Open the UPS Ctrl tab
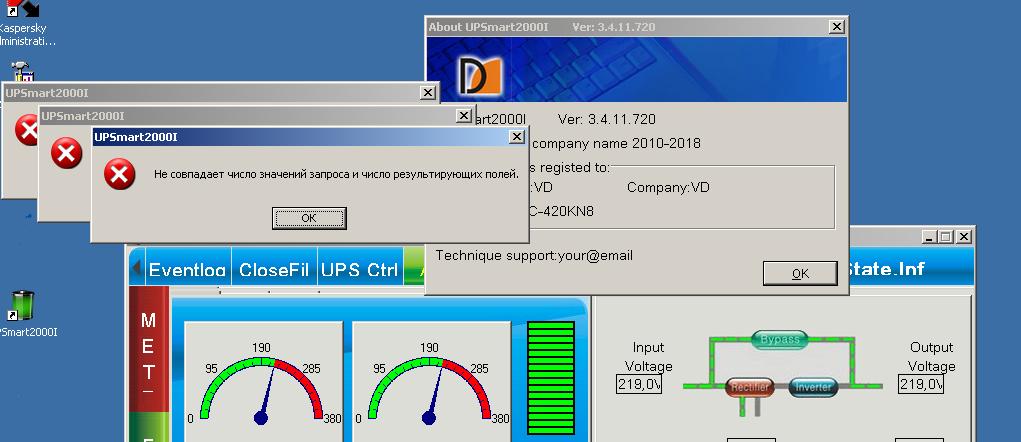1021x442 pixels. tap(359, 270)
